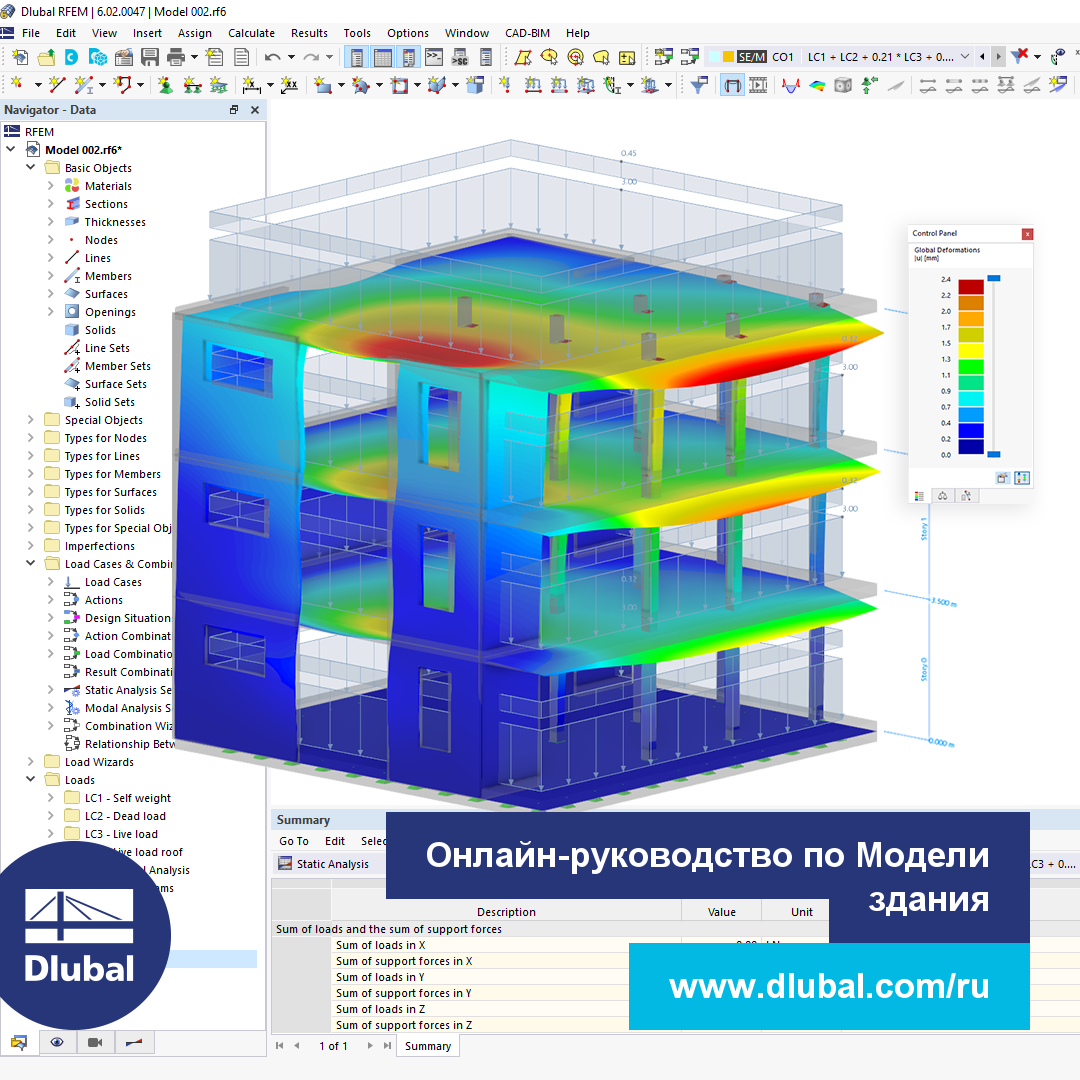Activate the camera view icon near the bottom

95,1042
